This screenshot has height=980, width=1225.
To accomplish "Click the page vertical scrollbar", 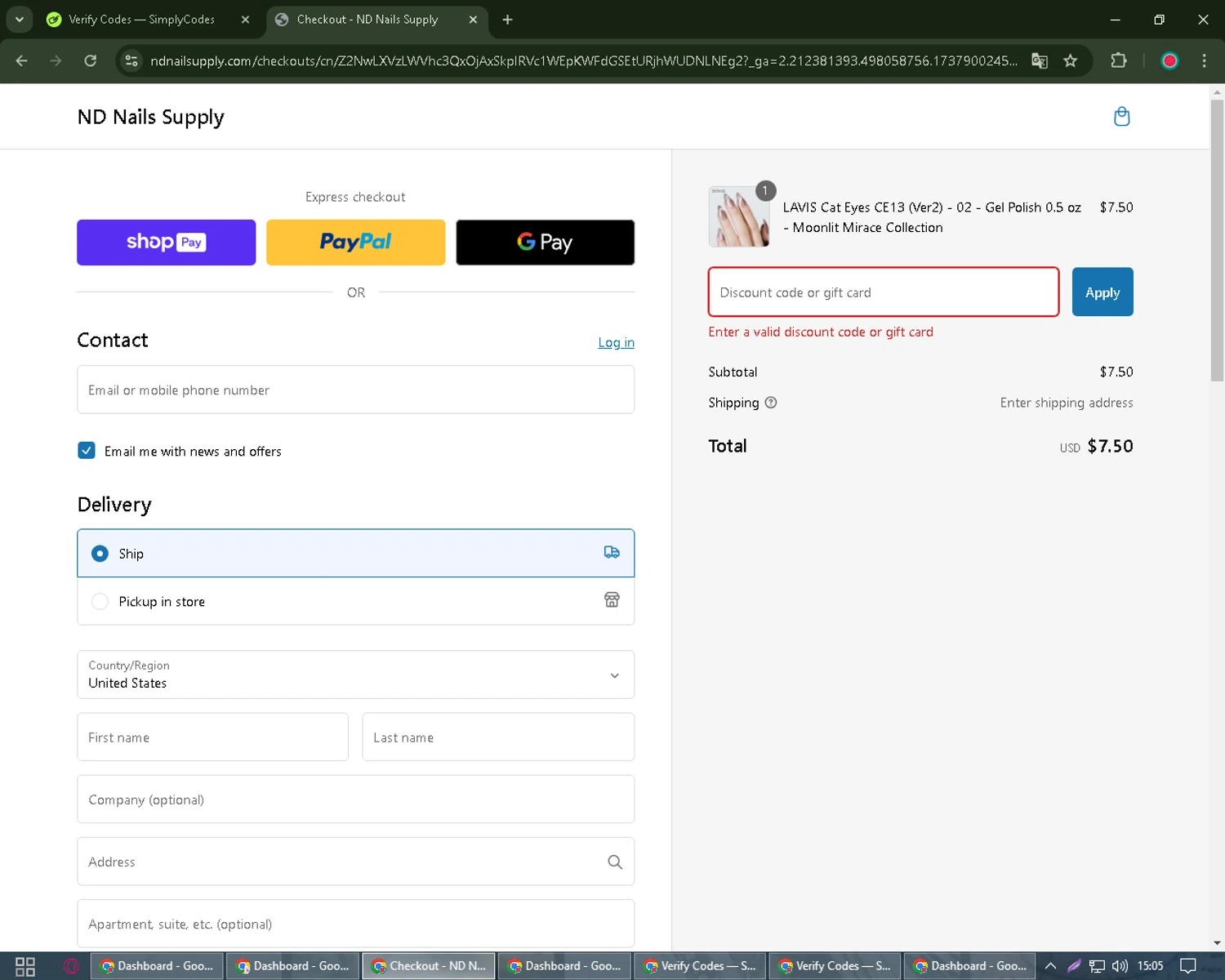I will tap(1217, 239).
